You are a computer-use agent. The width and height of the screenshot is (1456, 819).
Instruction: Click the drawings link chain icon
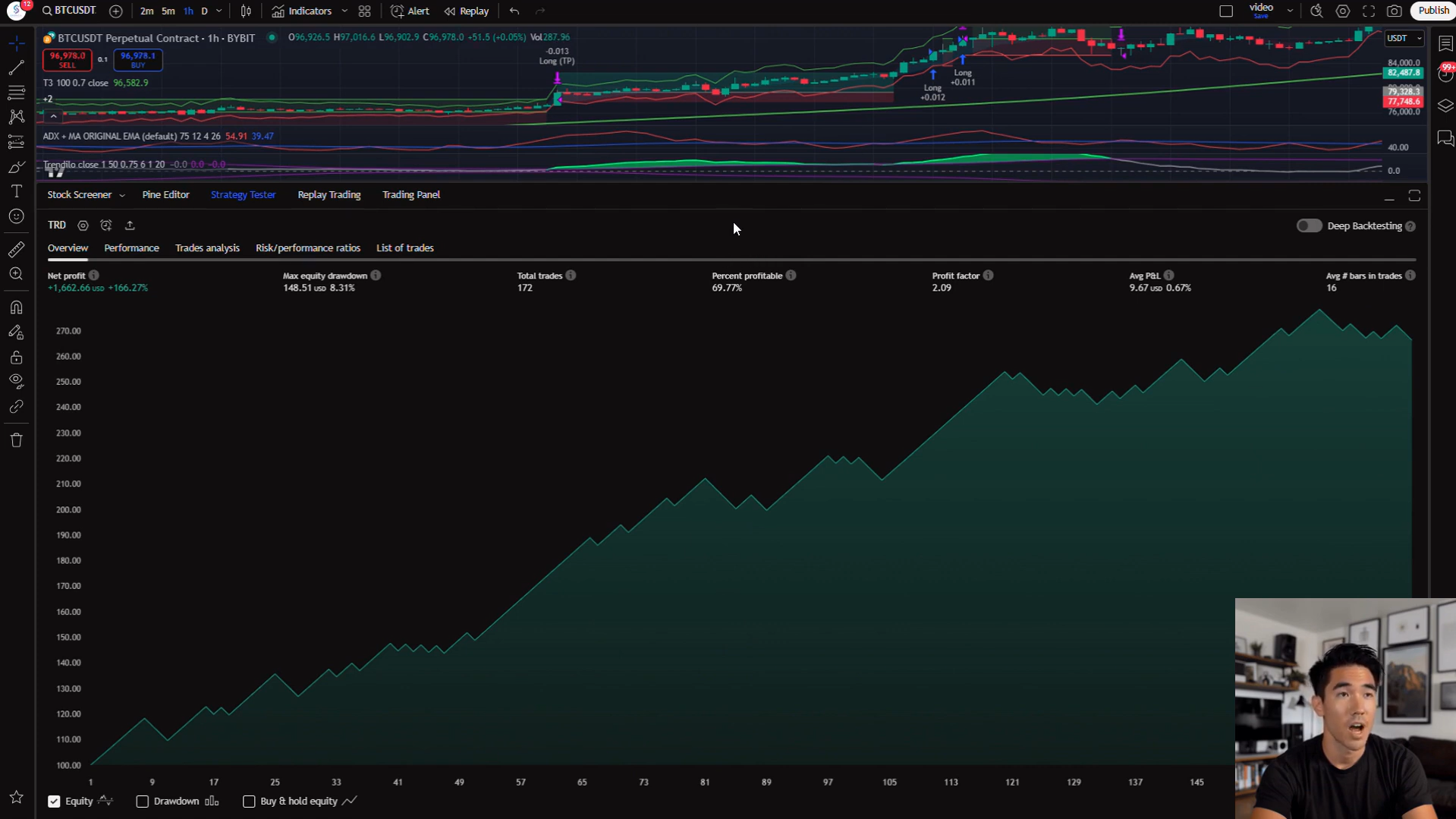16,407
